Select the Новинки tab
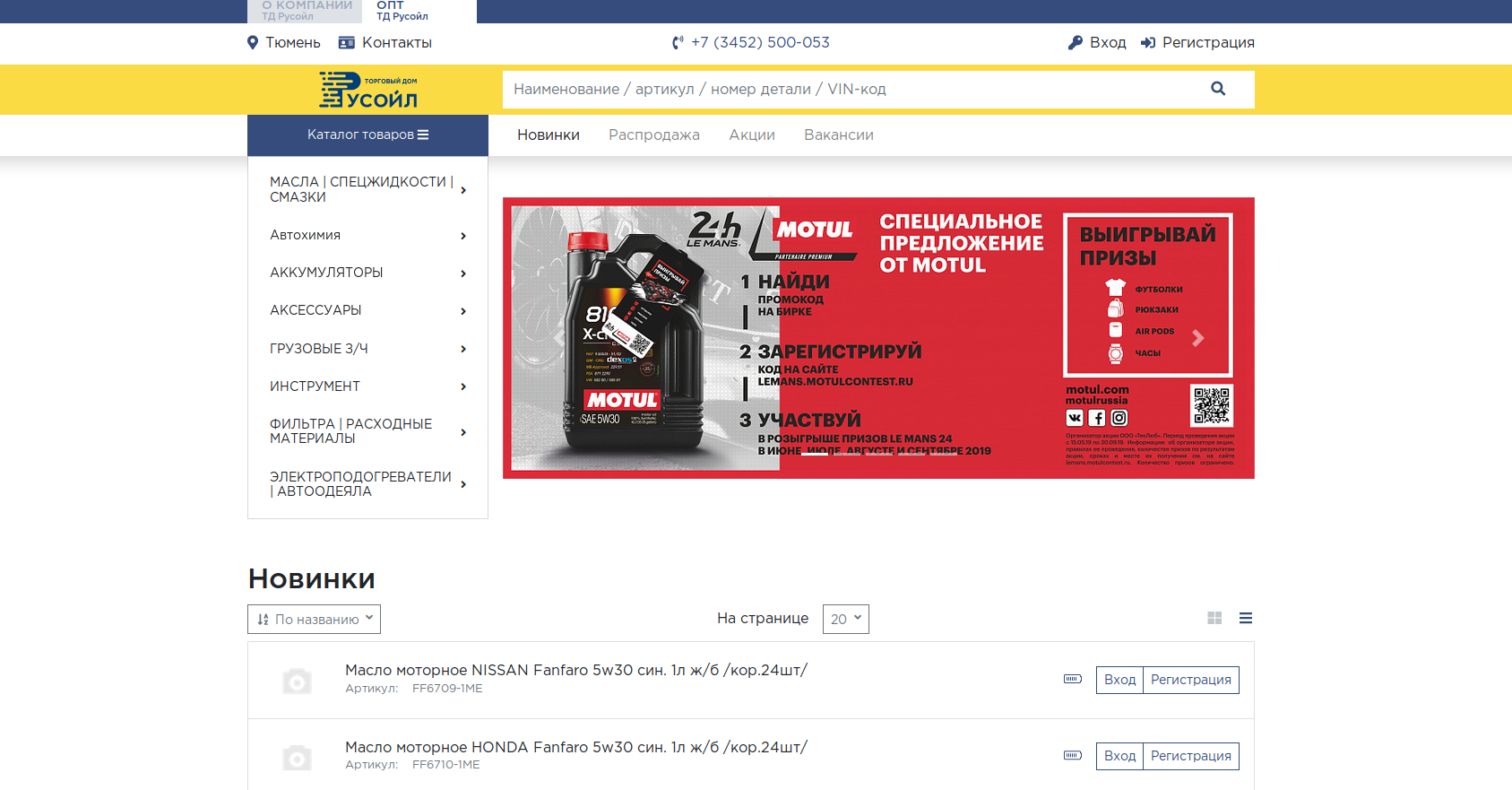1512x790 pixels. click(549, 135)
